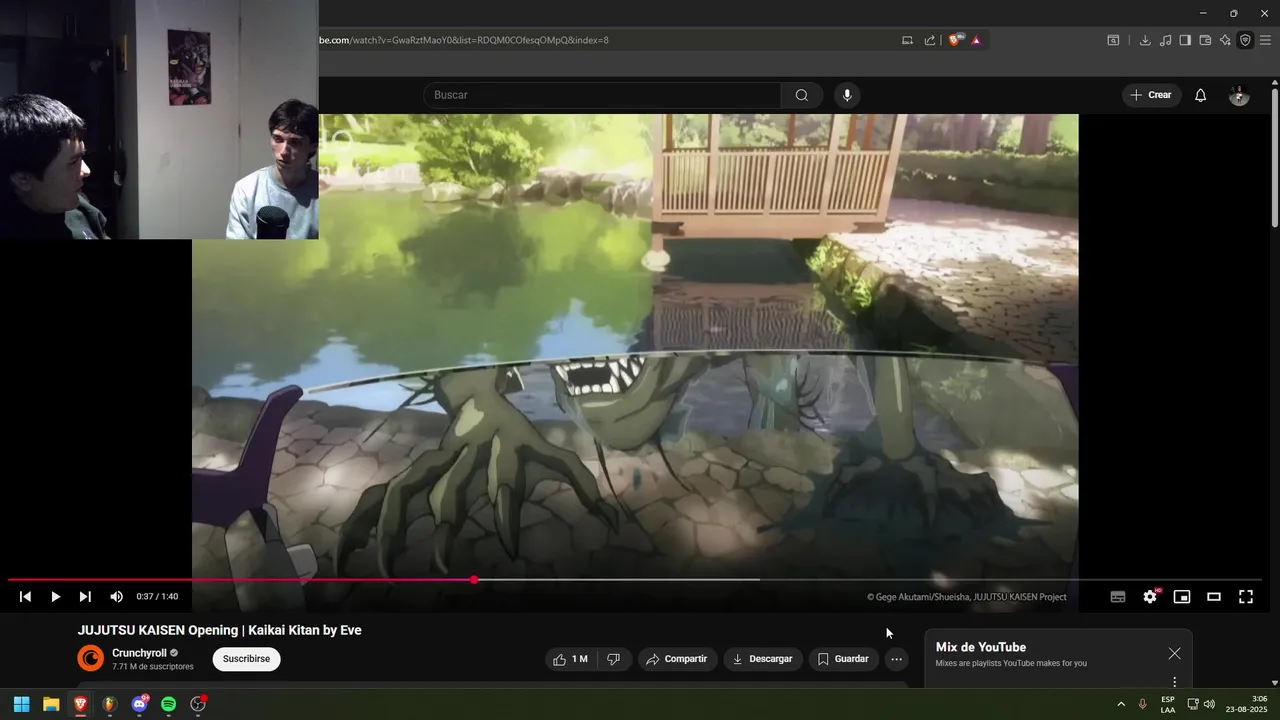Click the ESP LAA language indicator
Image resolution: width=1280 pixels, height=720 pixels.
[x=1168, y=704]
